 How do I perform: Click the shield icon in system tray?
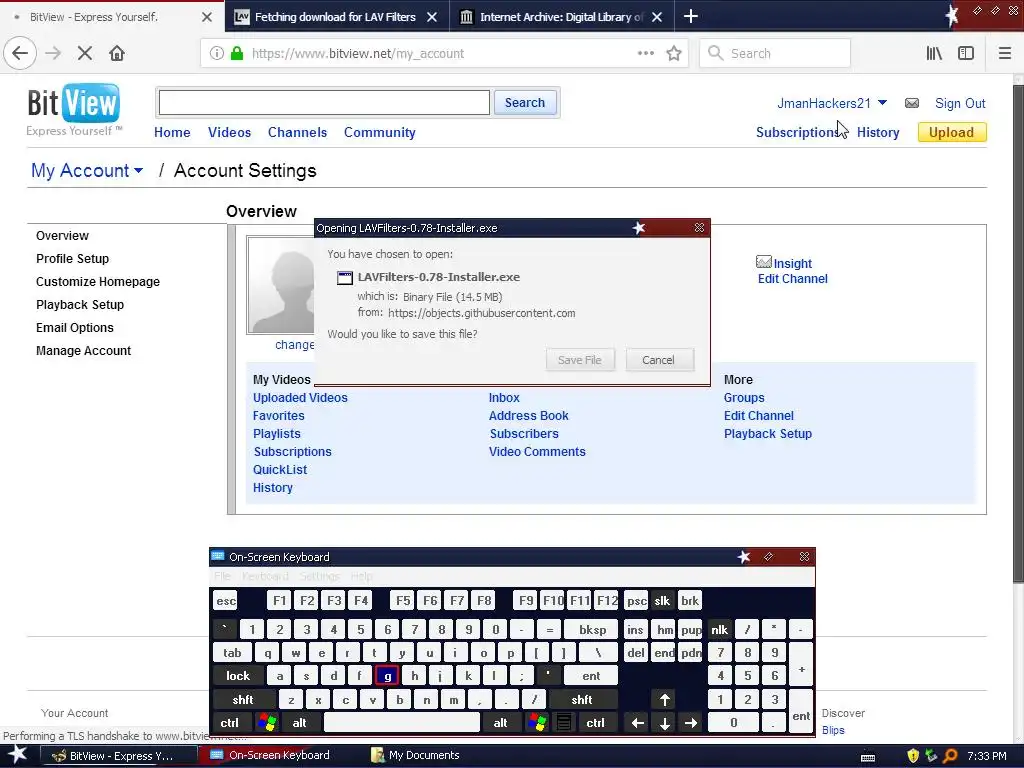click(913, 756)
